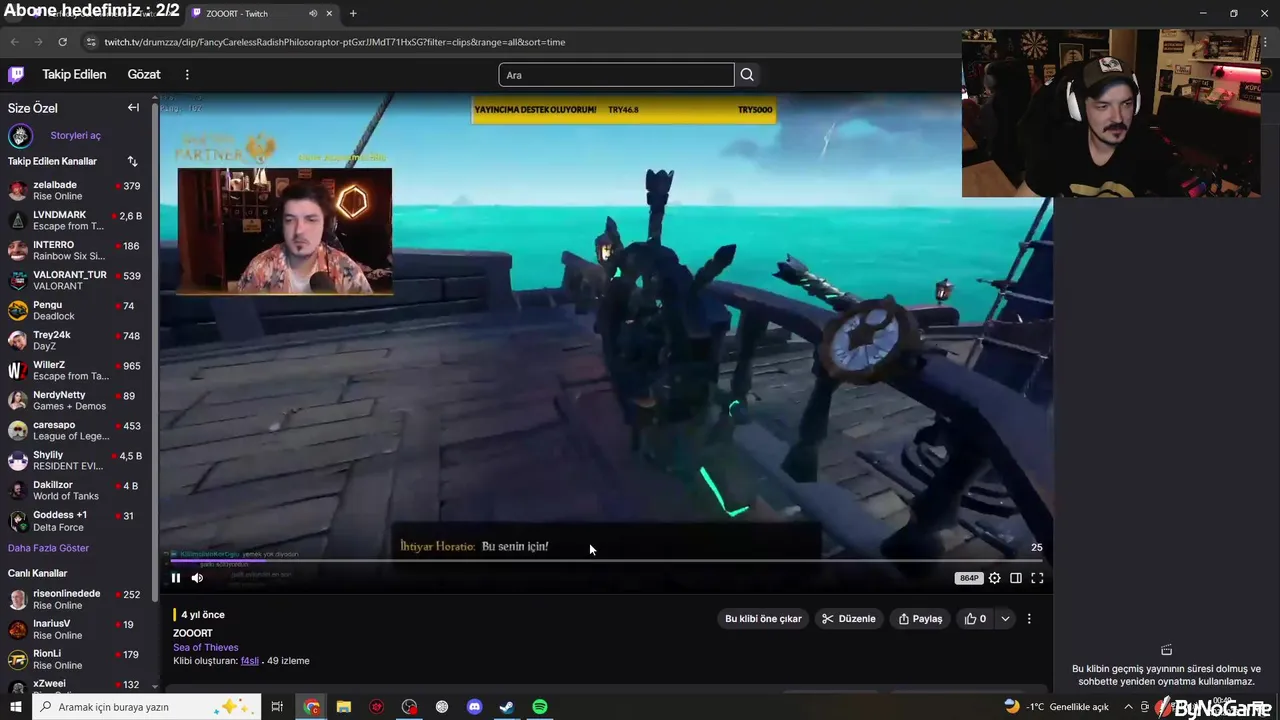Open Dakillzor channel
The image size is (1280, 720).
pos(76,490)
